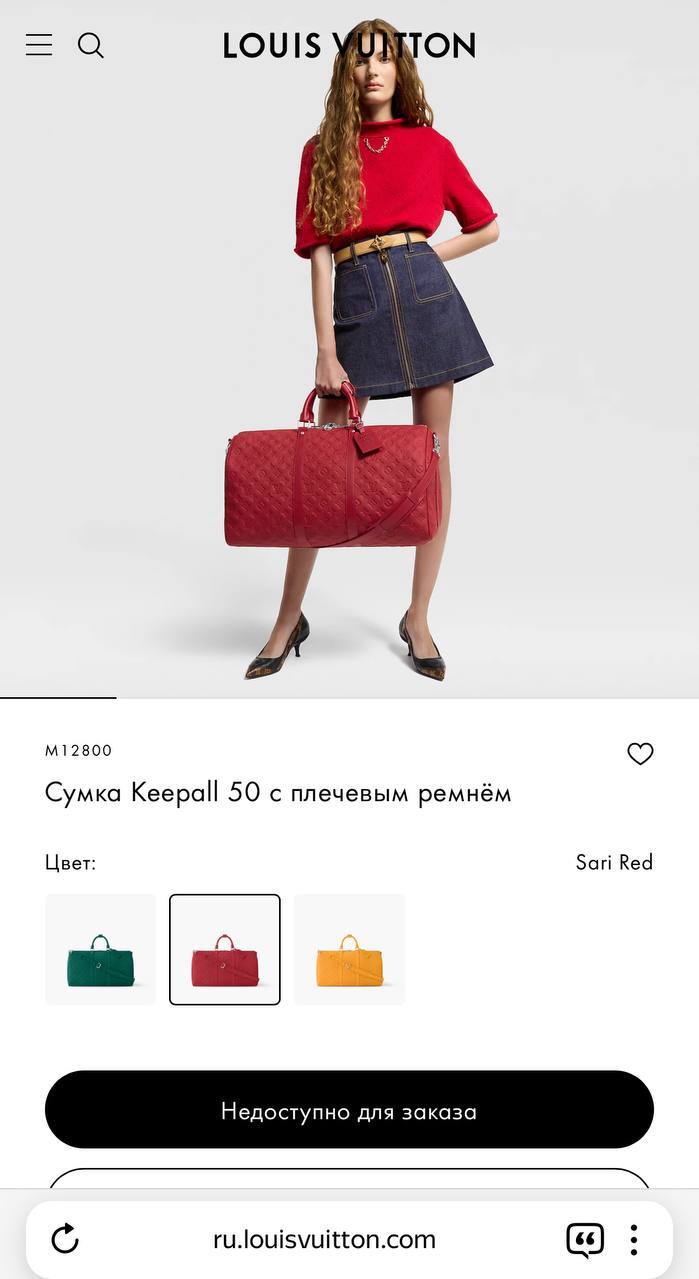Open the search magnifier icon
This screenshot has height=1279, width=699.
(91, 45)
